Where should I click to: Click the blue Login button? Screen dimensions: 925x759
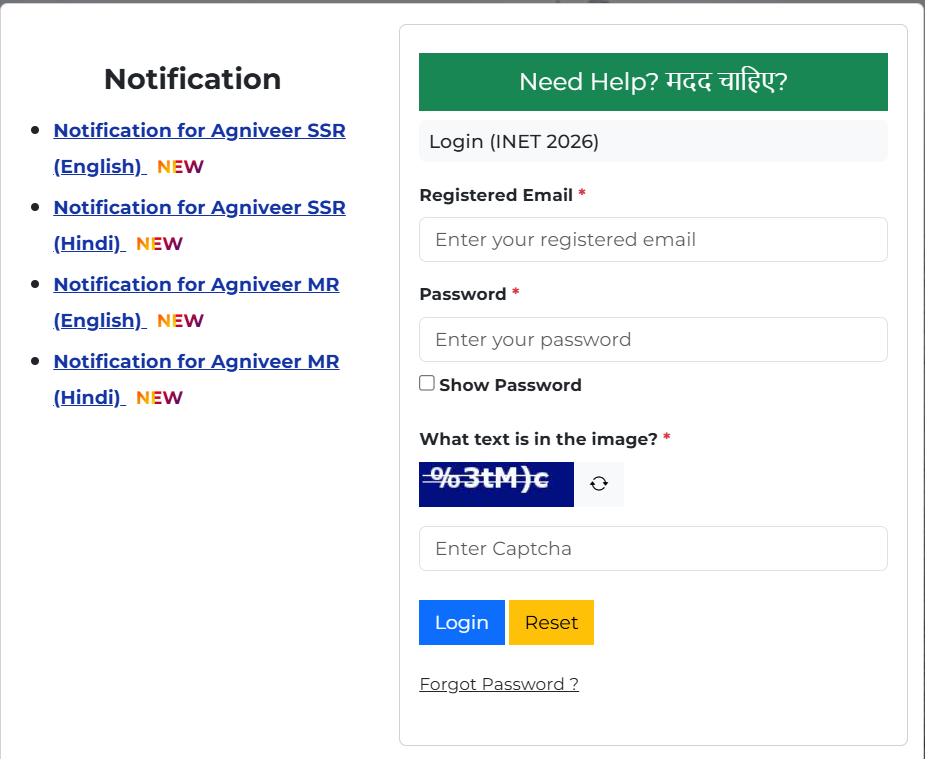(x=462, y=623)
